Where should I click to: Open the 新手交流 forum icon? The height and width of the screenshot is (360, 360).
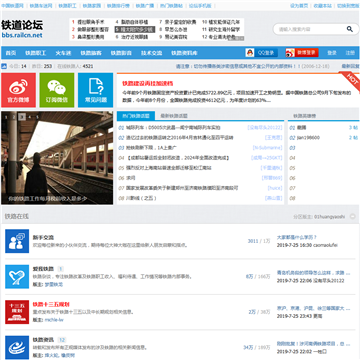coord(17,241)
